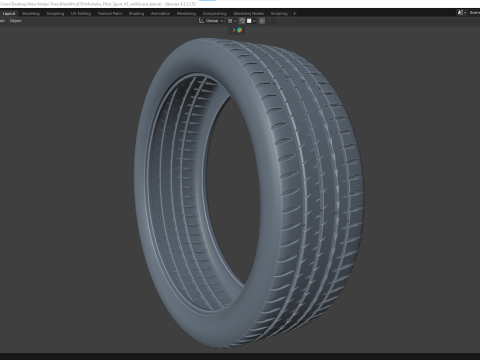Screen dimensions: 480x360
Task: Open the scene browse icon dropdown
Action: coord(462,13)
